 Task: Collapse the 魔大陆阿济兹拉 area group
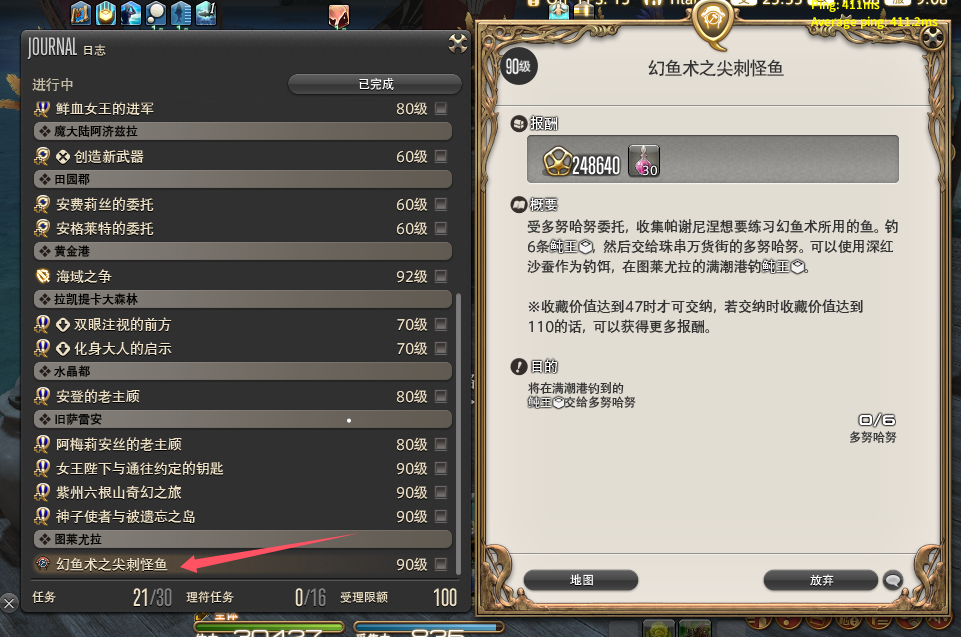[x=243, y=131]
